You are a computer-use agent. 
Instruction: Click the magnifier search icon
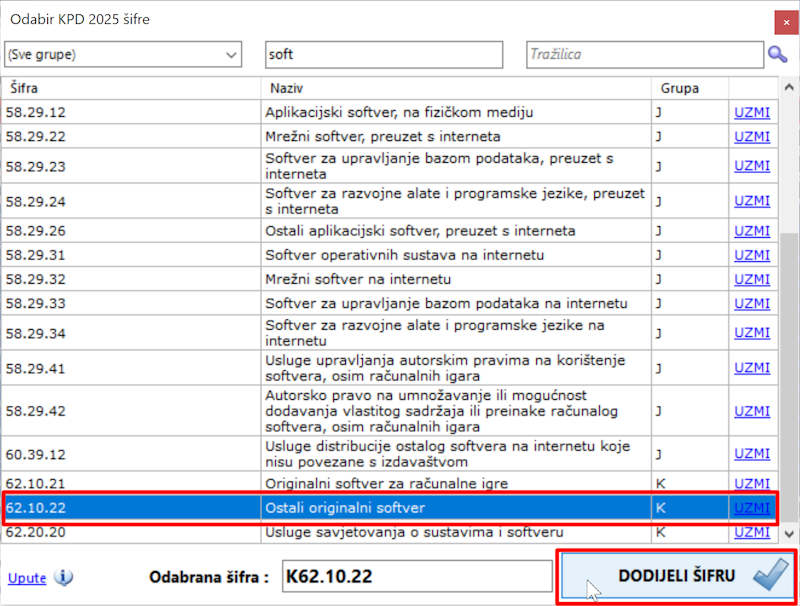pos(777,54)
